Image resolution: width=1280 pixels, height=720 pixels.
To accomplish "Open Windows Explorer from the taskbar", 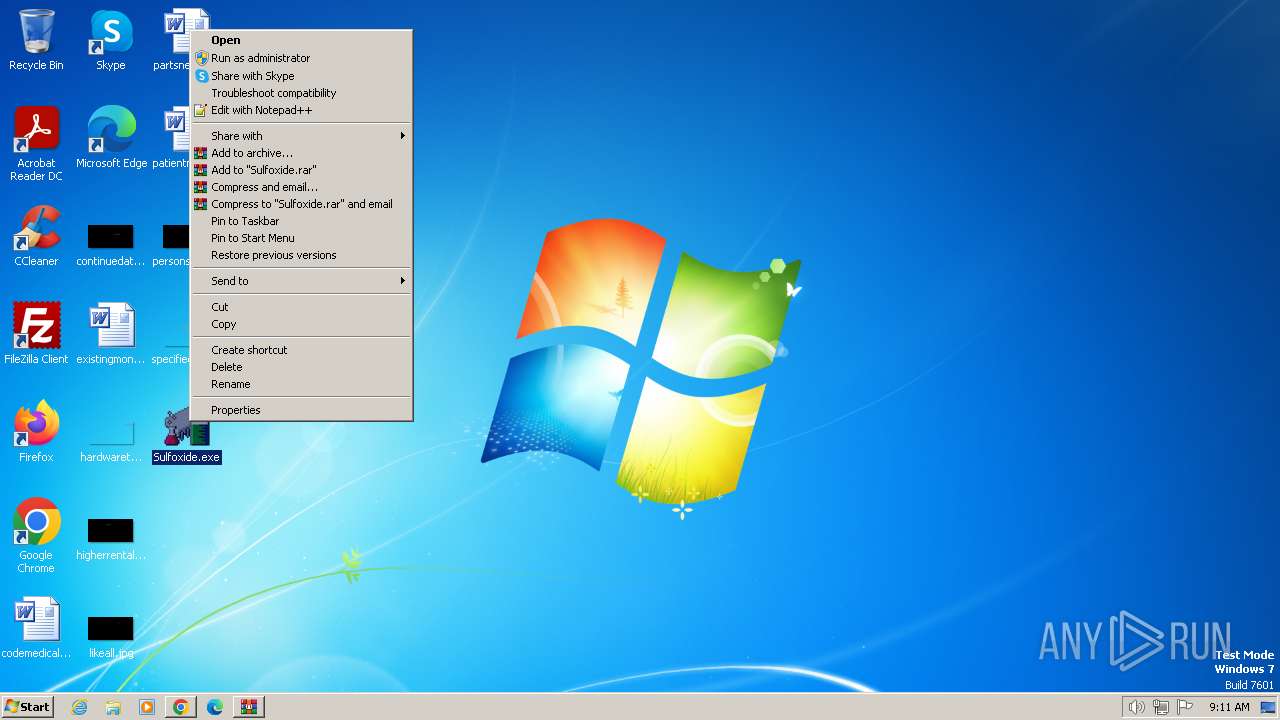I will [x=113, y=707].
